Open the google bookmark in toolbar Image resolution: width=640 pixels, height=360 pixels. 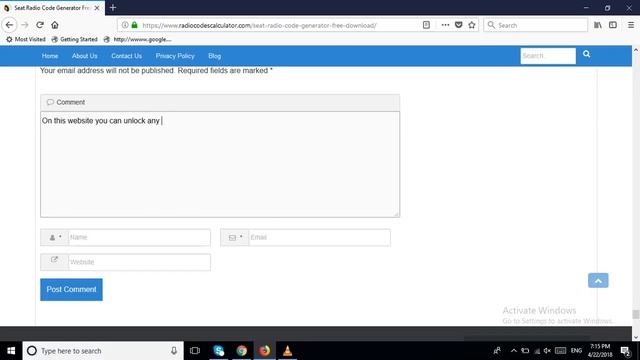click(138, 39)
